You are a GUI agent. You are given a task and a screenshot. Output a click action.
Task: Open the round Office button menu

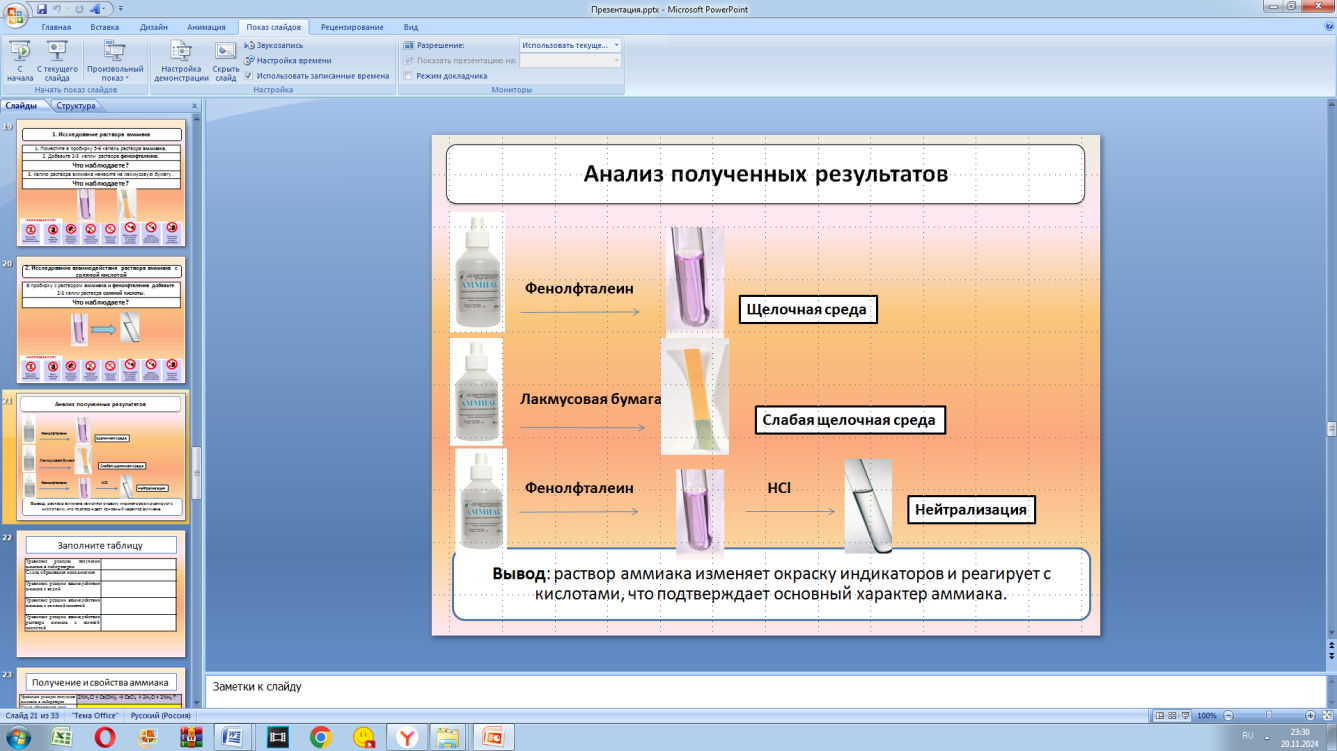pos(16,14)
